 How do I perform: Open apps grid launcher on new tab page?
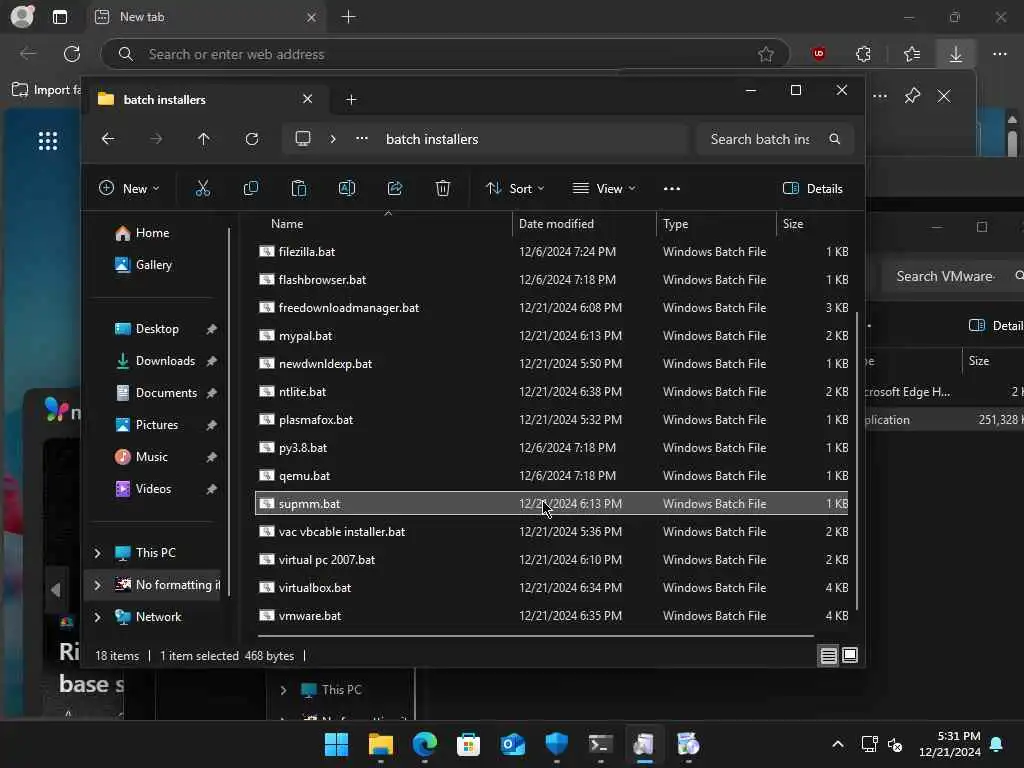coord(48,140)
